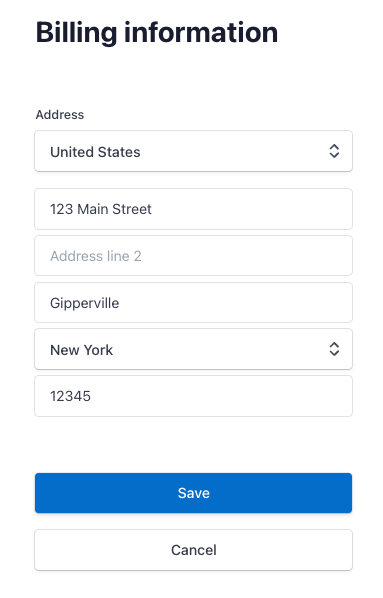Image resolution: width=383 pixels, height=598 pixels.
Task: Click the white 'Save' label on the blue button
Action: pyautogui.click(x=194, y=493)
